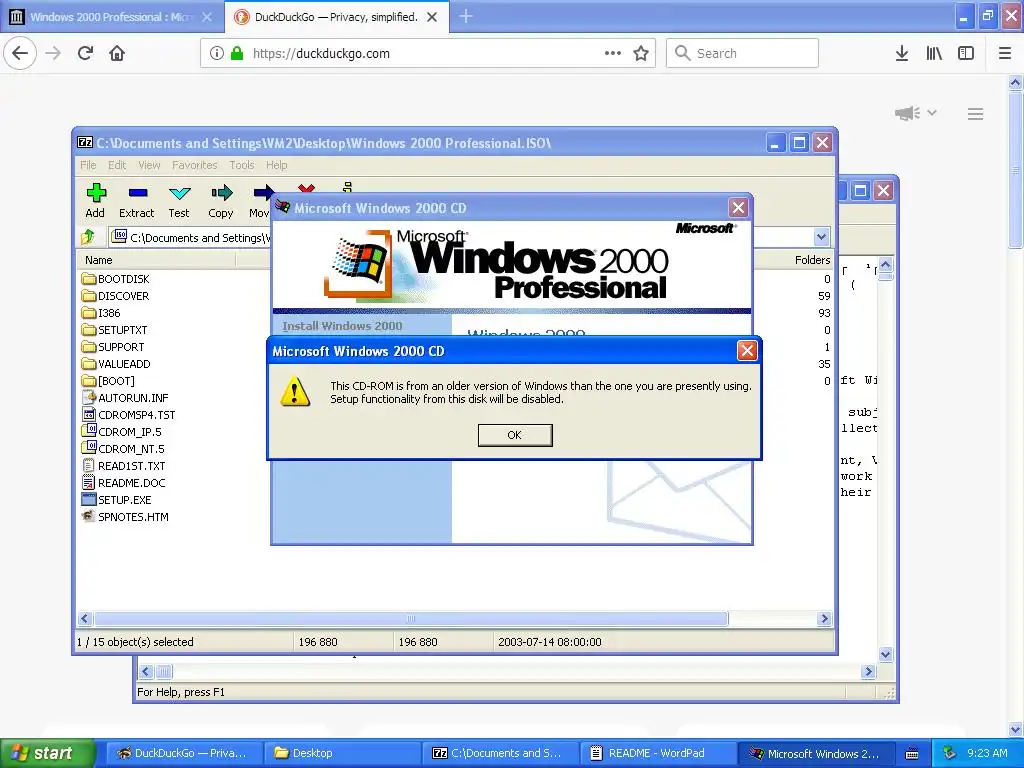
Task: Expand the 7-Zip address path dropdown
Action: pyautogui.click(x=822, y=237)
